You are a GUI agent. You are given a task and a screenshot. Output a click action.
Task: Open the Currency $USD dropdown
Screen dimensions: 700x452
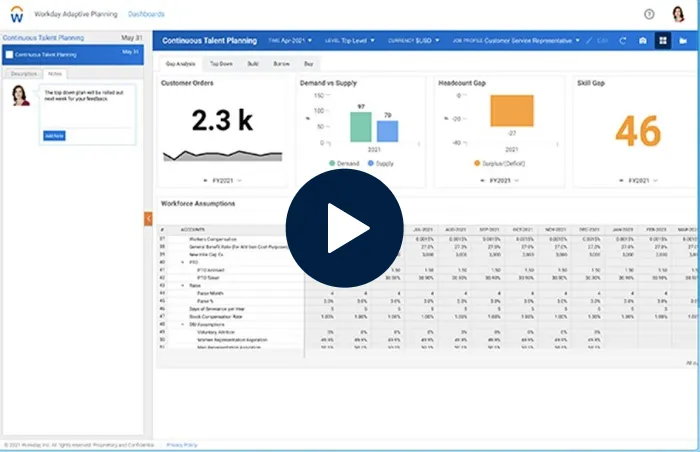point(413,41)
